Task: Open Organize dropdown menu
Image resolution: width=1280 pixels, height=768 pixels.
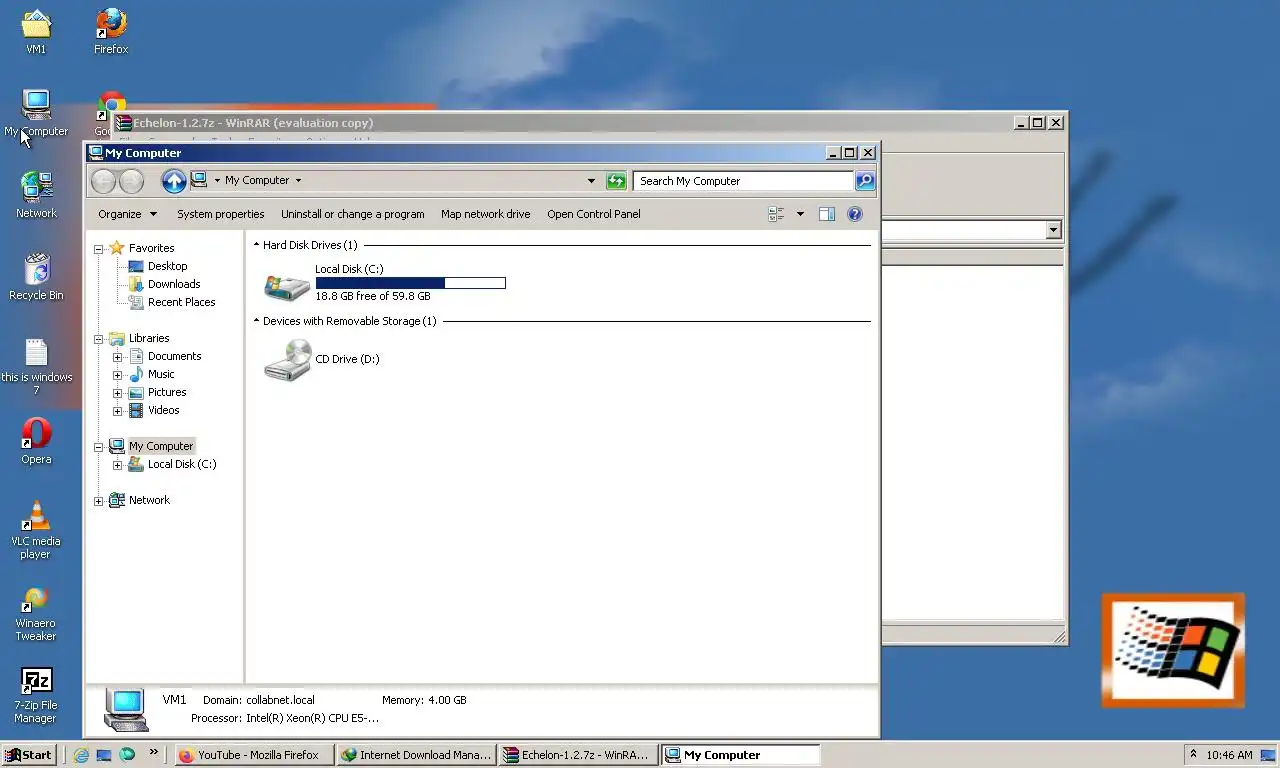Action: (127, 214)
